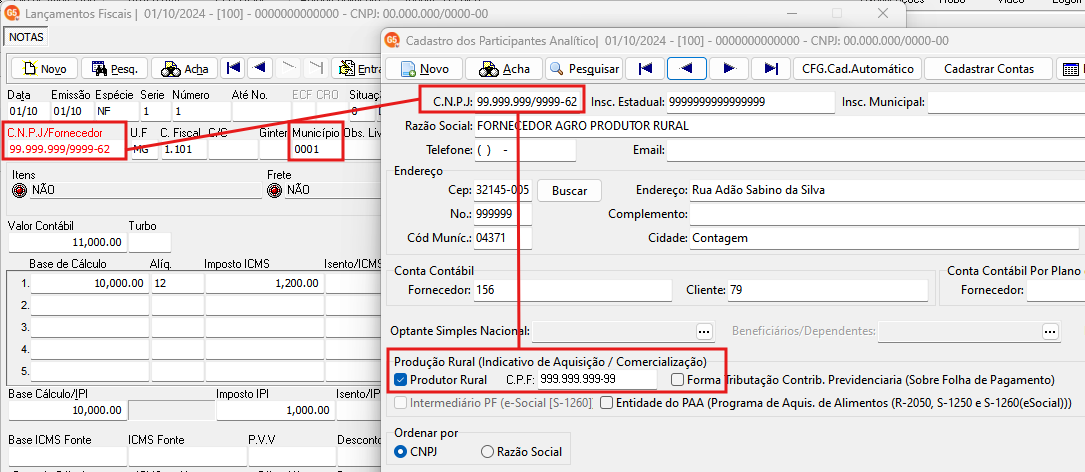Screen dimensions: 1085x472
Task: Click the Espécie field NF
Action: pos(115,111)
